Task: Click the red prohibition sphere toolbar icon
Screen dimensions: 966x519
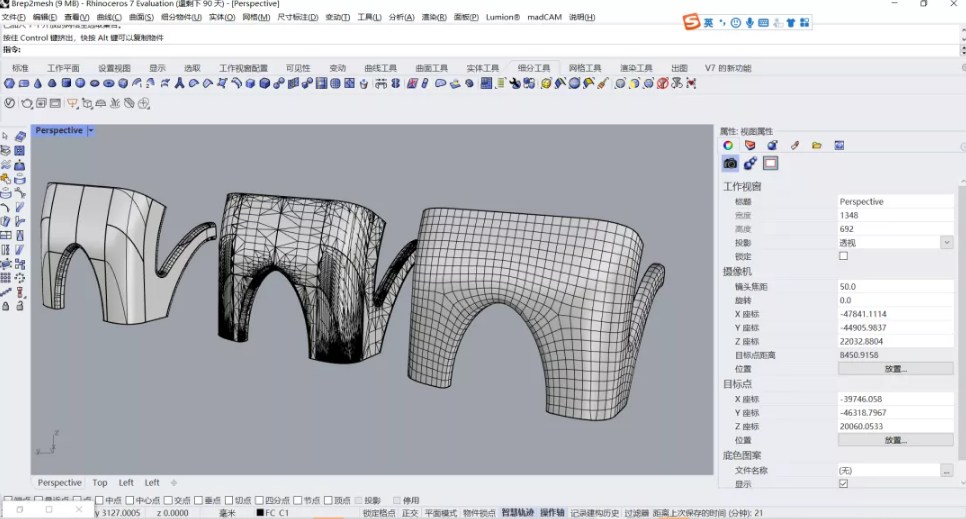Action: point(662,83)
